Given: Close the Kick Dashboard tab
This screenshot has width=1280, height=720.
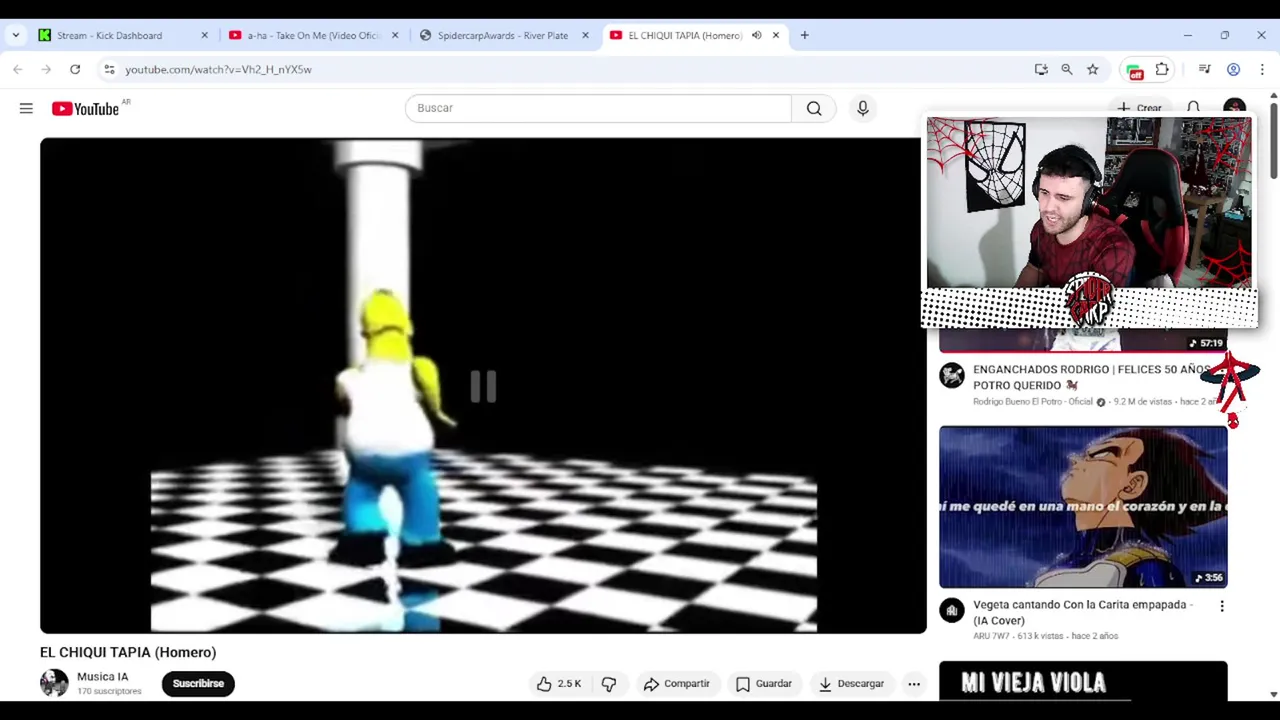Looking at the screenshot, I should click(x=205, y=35).
